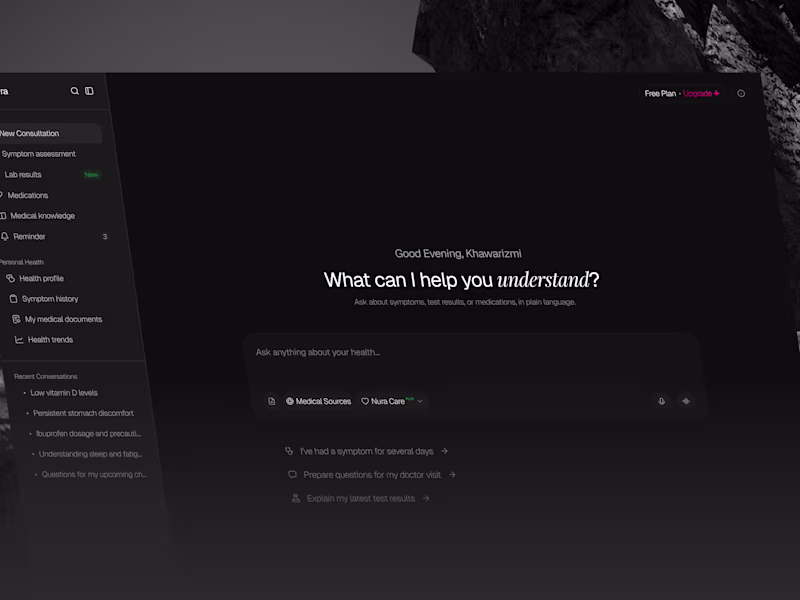Start a New Consultation
Screen dimensions: 800x600
50,133
